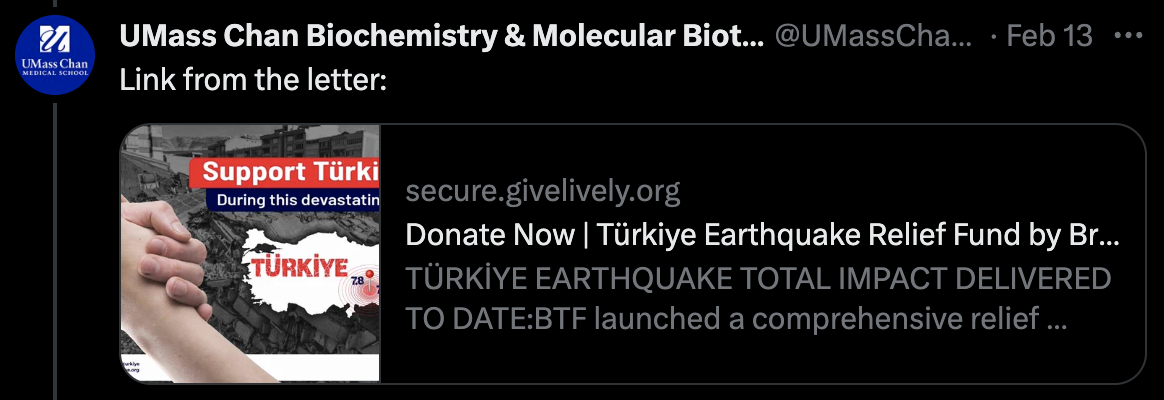Click the @UMassCha... handle
This screenshot has width=1164, height=400.
click(873, 37)
